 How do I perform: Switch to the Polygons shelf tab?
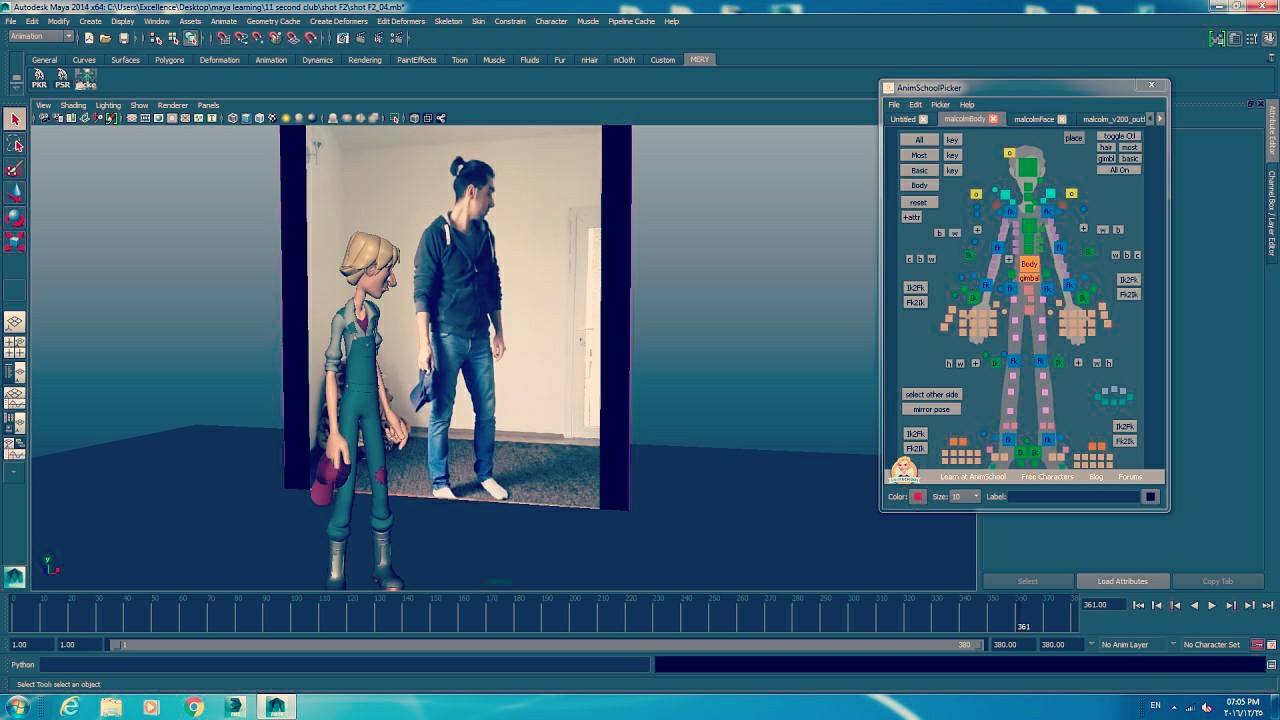[169, 60]
